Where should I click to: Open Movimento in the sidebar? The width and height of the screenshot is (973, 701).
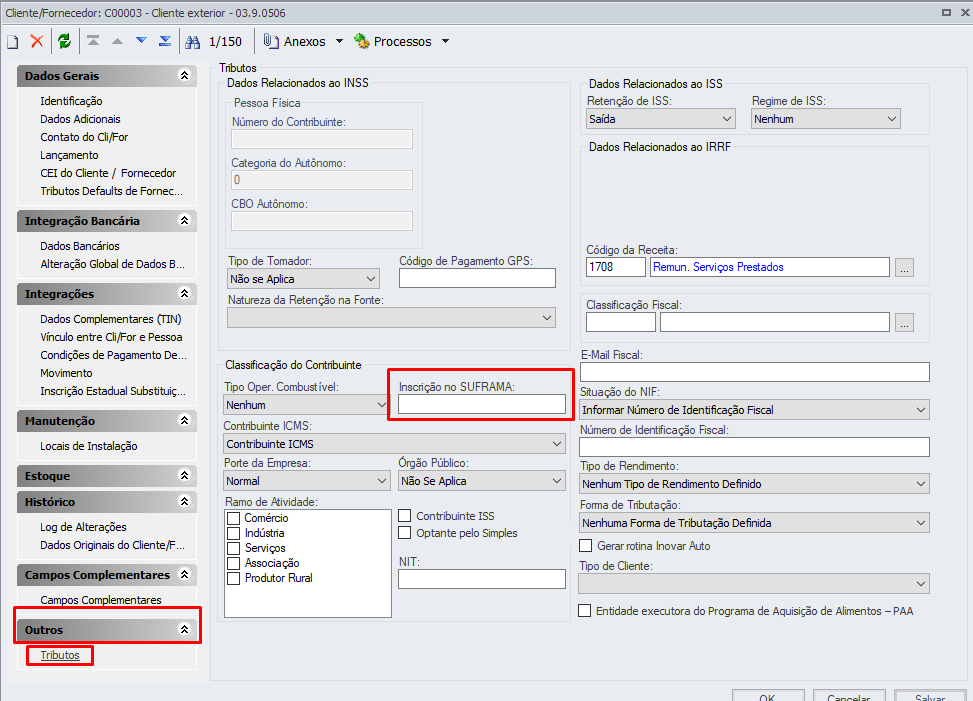(66, 373)
